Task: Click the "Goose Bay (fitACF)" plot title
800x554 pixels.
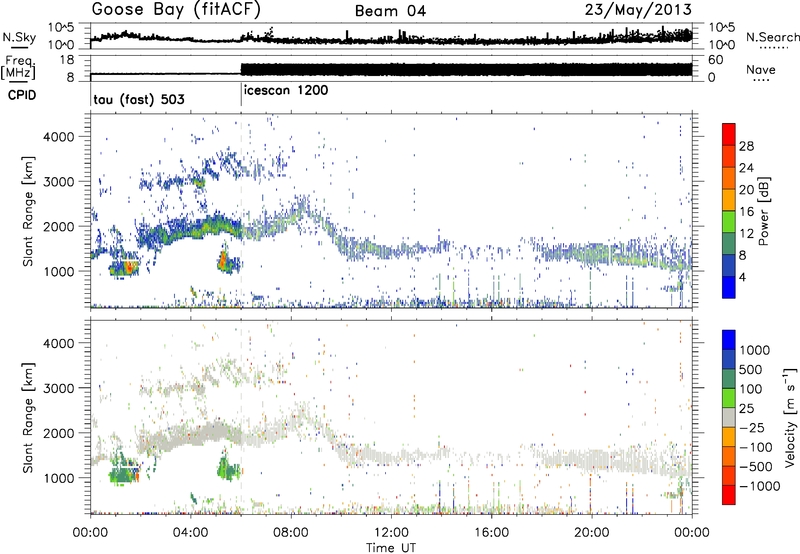Action: (x=176, y=10)
